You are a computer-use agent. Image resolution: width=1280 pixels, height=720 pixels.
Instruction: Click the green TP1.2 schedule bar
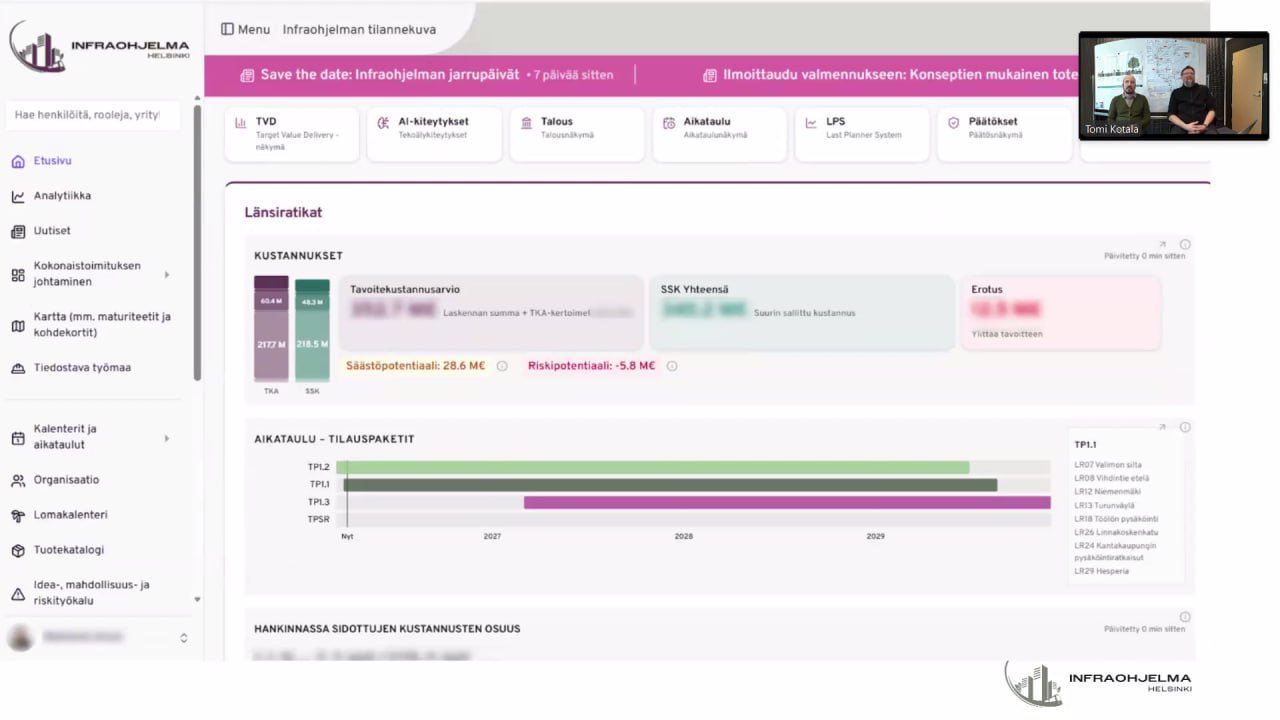652,467
